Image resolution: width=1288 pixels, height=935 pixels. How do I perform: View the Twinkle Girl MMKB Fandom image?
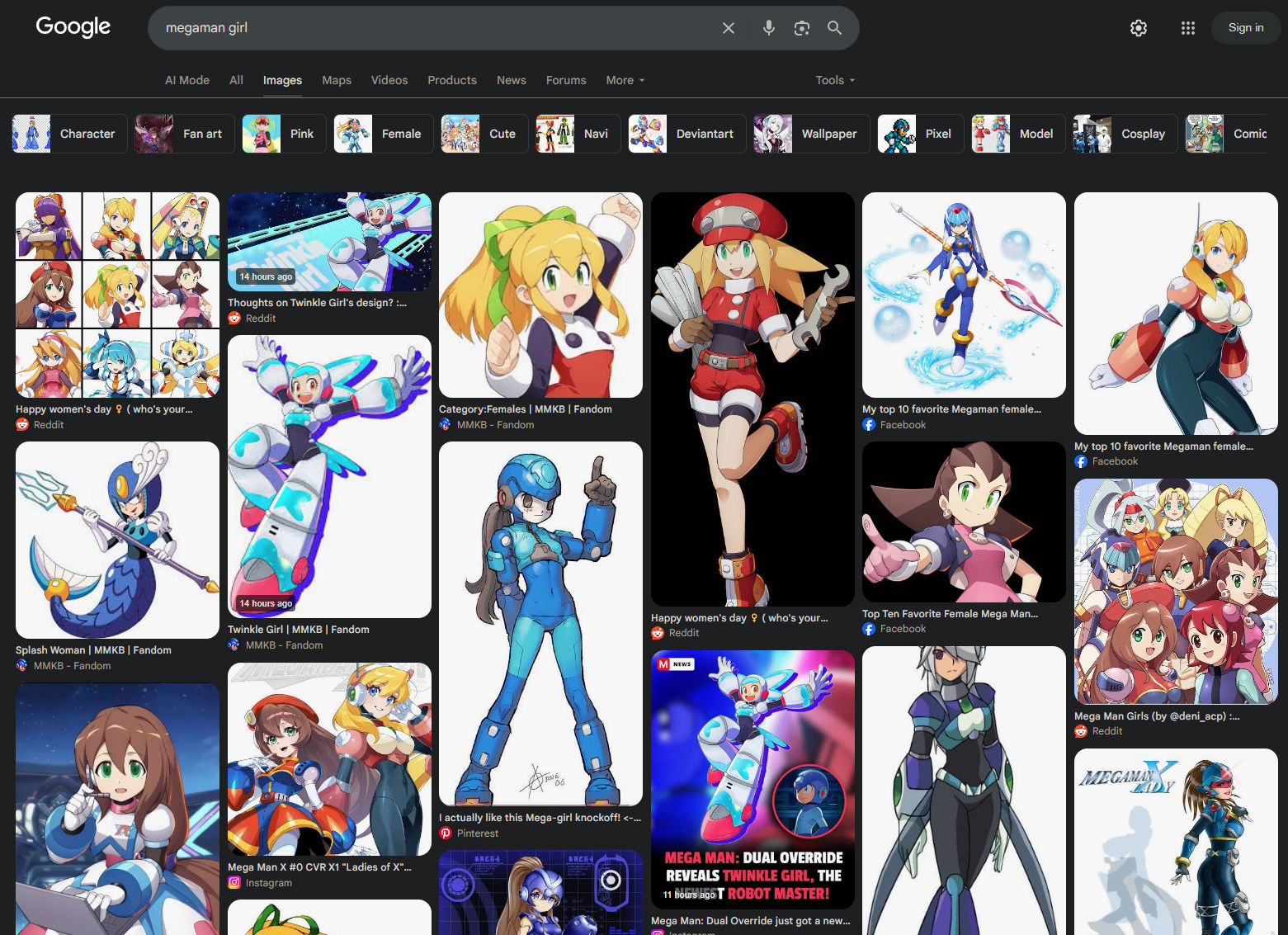(329, 476)
